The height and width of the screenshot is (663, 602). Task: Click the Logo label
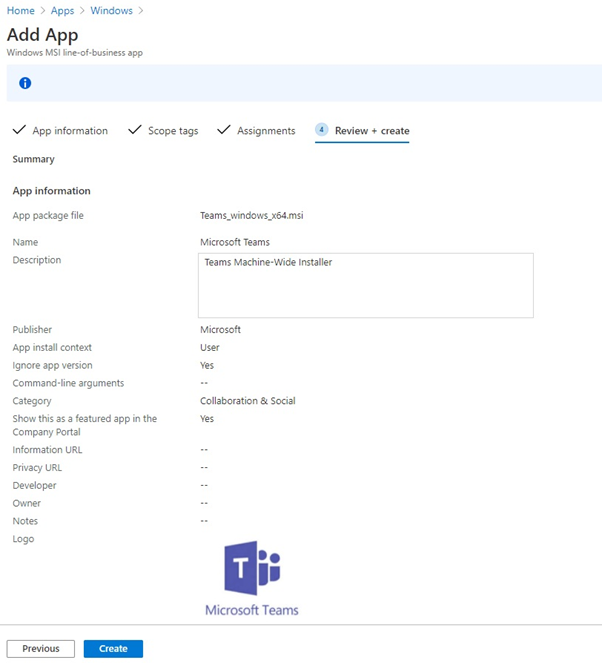[23, 539]
